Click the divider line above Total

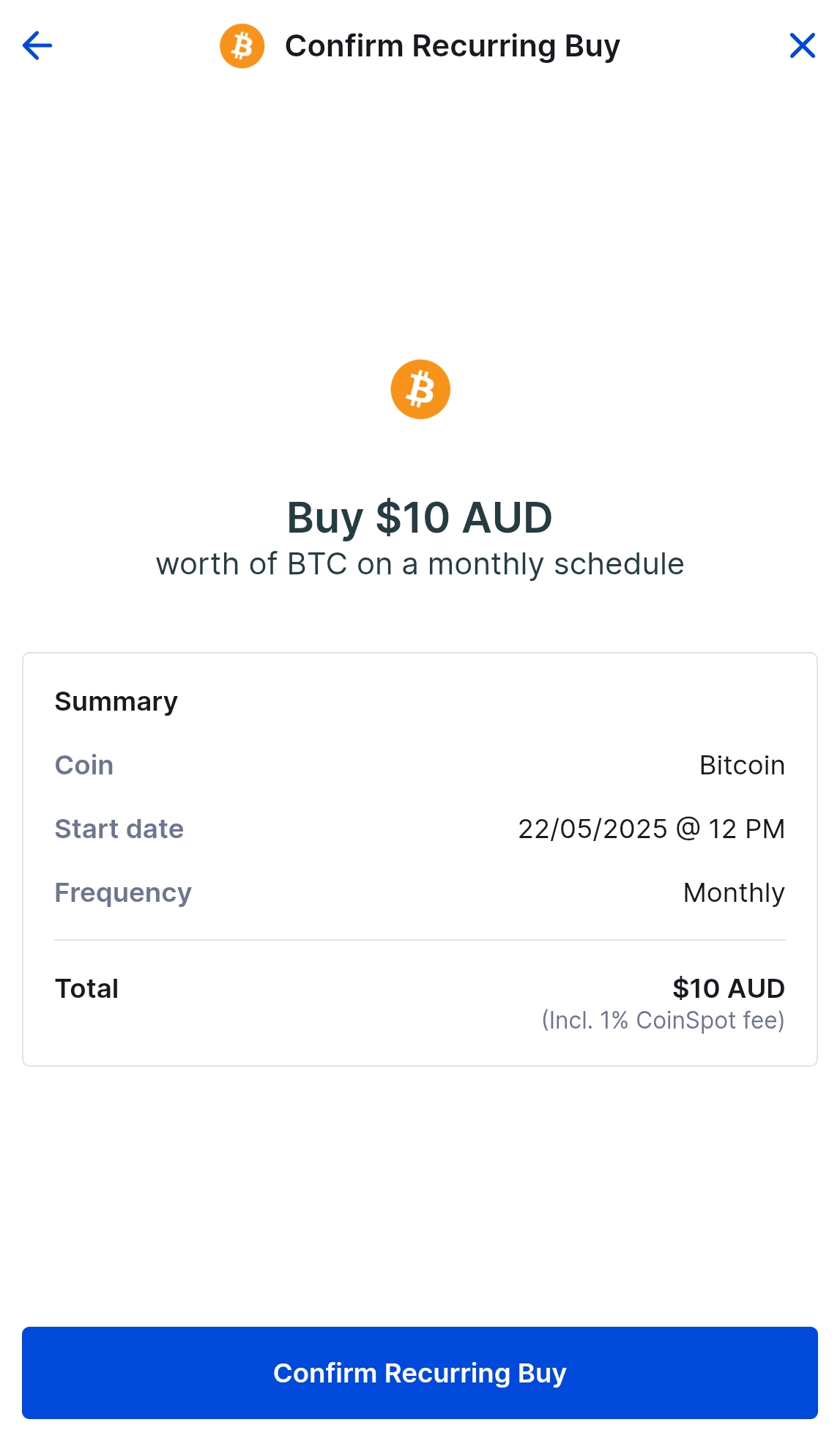(x=420, y=940)
